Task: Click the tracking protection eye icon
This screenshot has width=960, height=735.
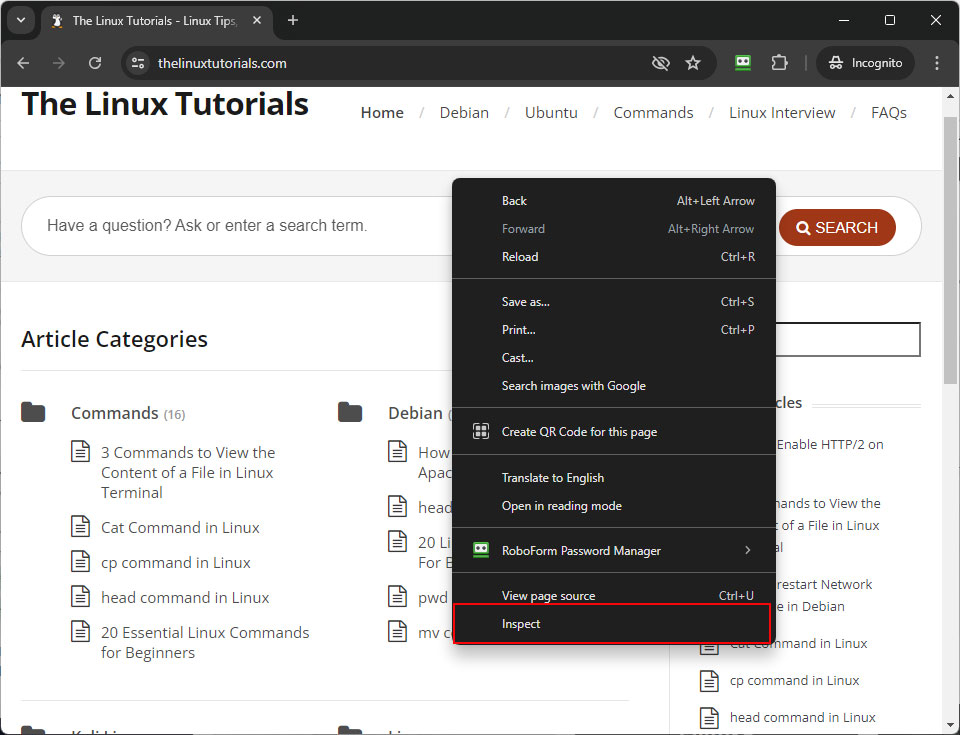Action: pos(661,63)
